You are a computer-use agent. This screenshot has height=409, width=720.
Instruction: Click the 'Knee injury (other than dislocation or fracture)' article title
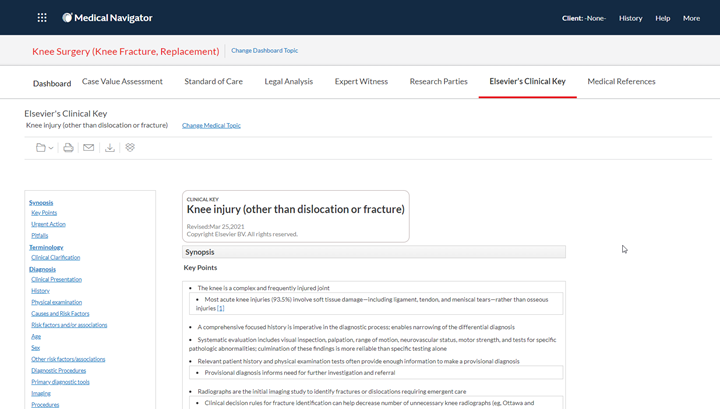(x=295, y=209)
